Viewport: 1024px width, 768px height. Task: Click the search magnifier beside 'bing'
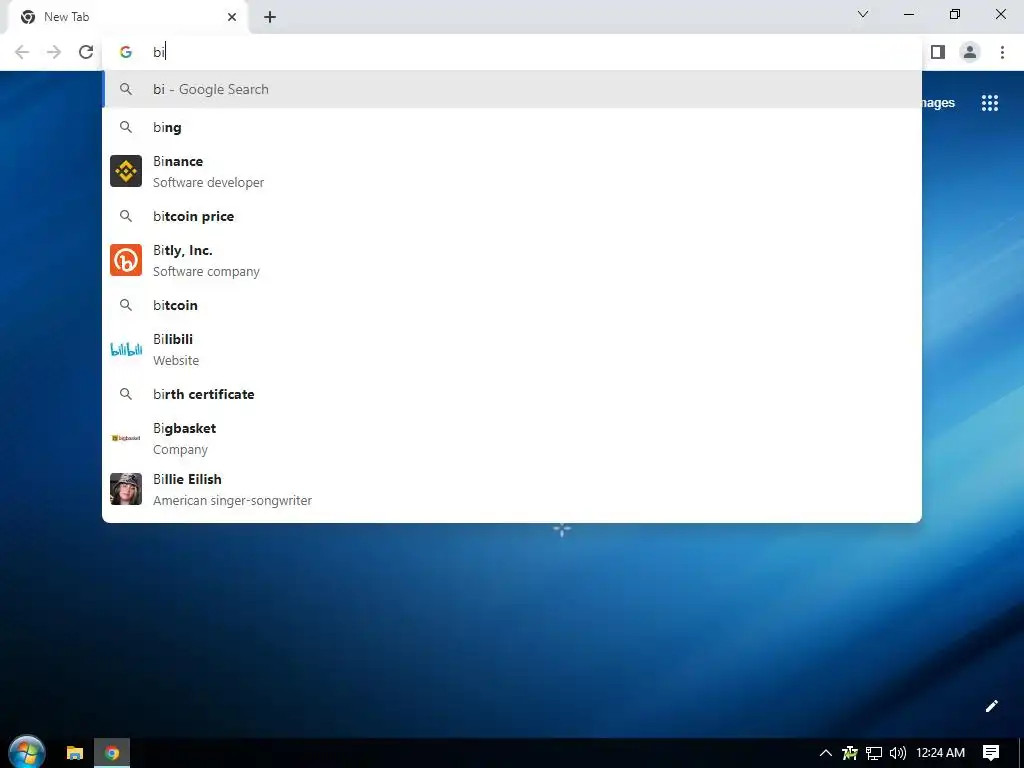click(x=126, y=127)
